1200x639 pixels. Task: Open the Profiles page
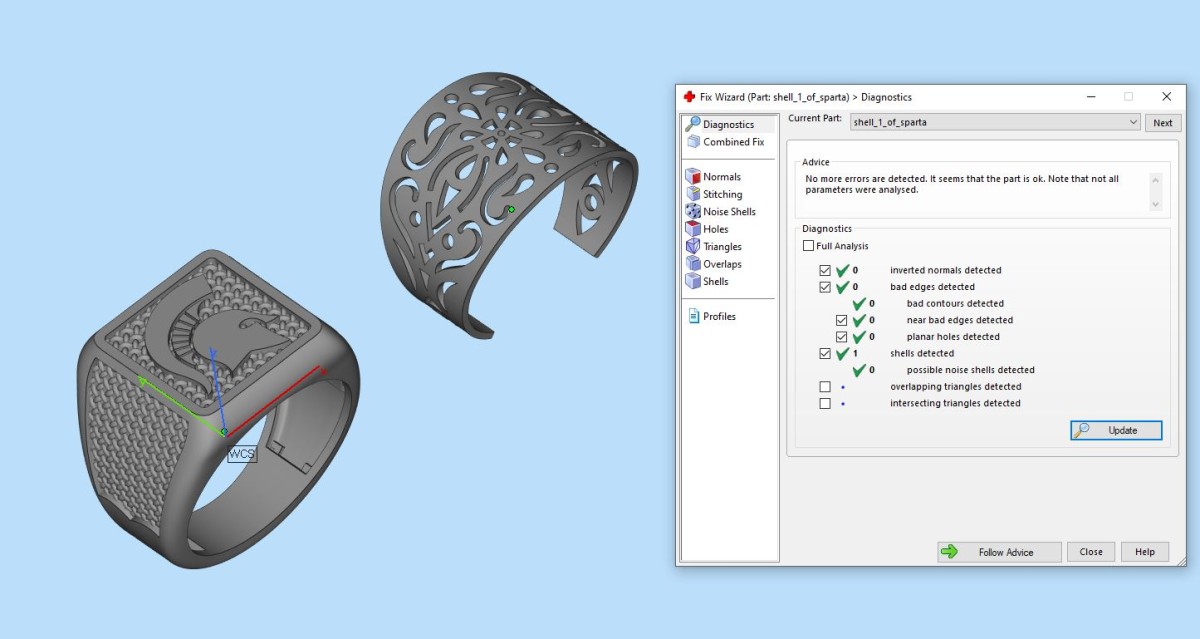[x=718, y=316]
